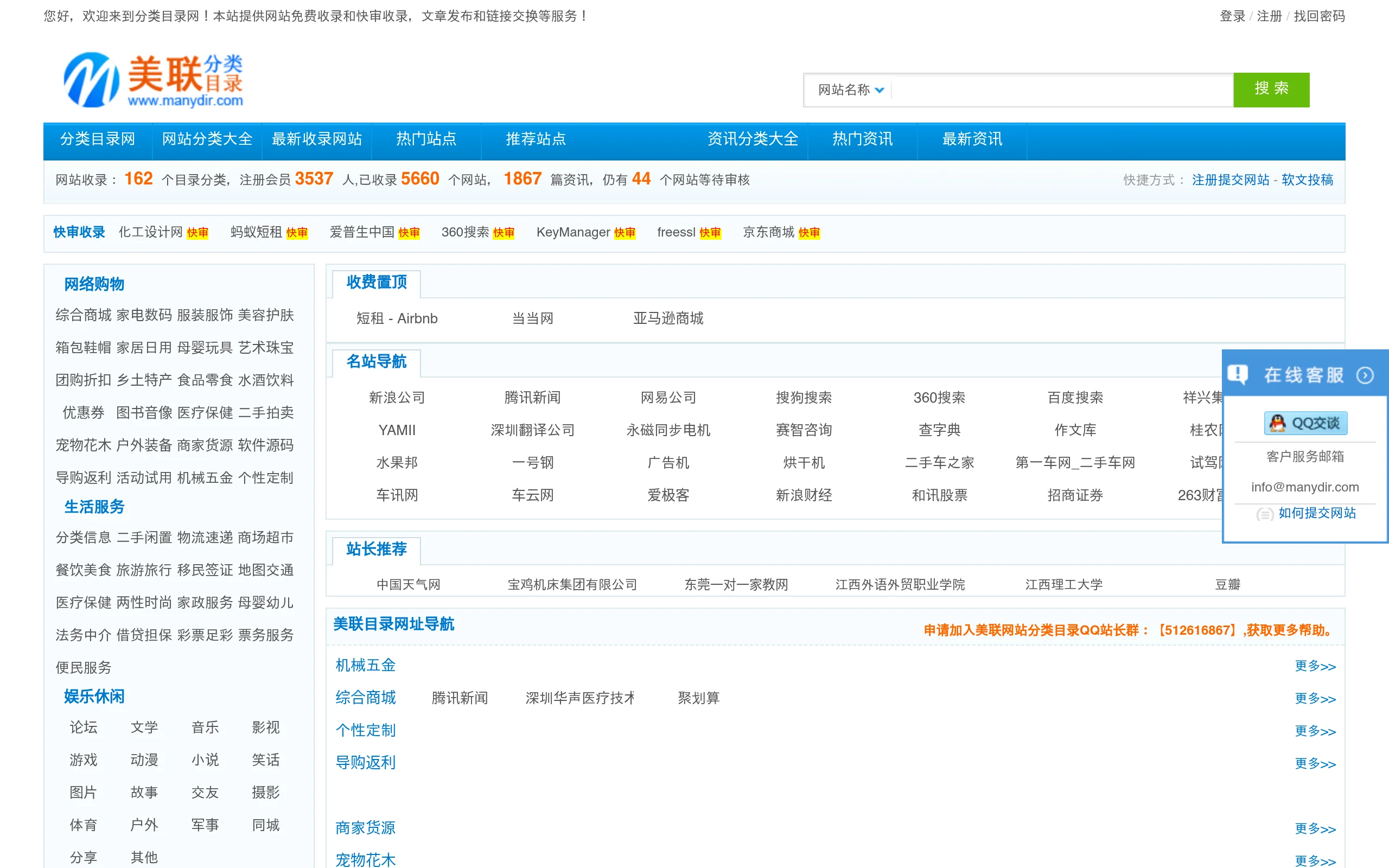The width and height of the screenshot is (1389, 868).
Task: Click the 快审收录 heading link
Action: 79,232
